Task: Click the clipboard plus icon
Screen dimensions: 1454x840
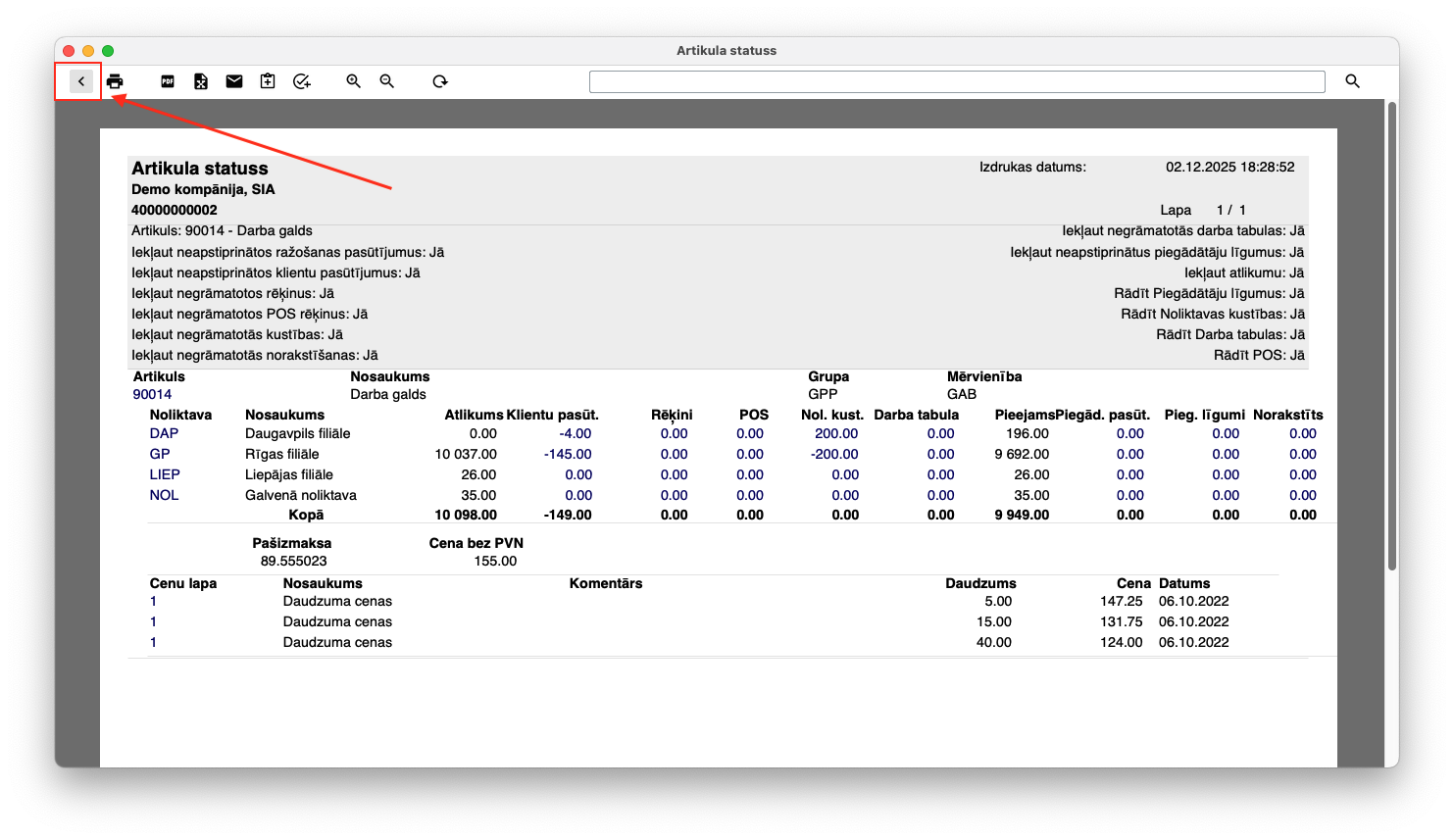Action: 268,81
